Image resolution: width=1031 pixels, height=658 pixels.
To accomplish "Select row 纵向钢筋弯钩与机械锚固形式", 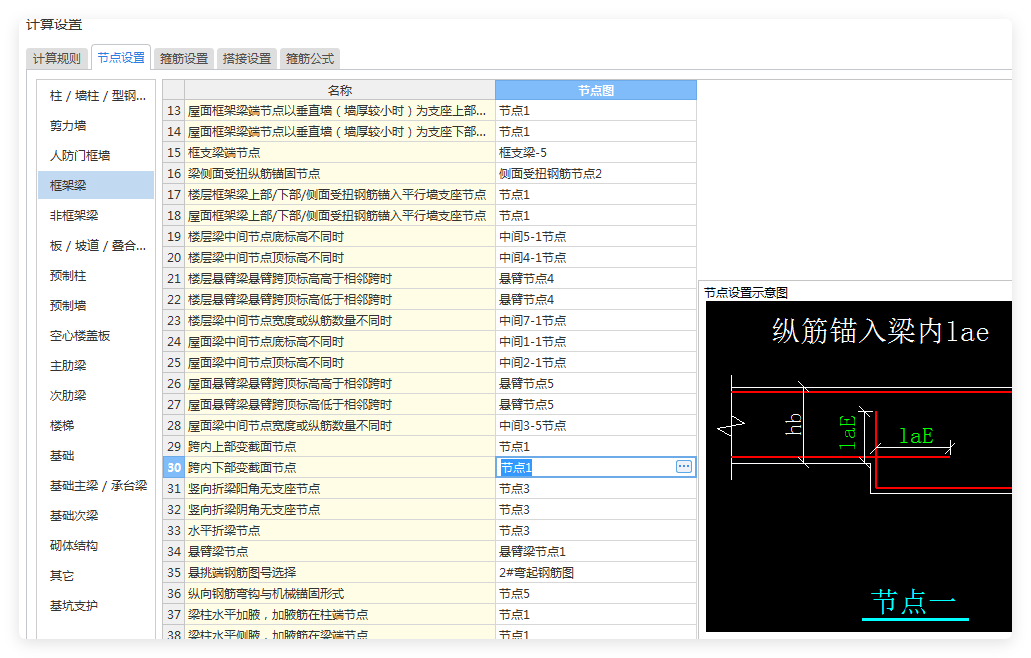I will click(x=339, y=594).
